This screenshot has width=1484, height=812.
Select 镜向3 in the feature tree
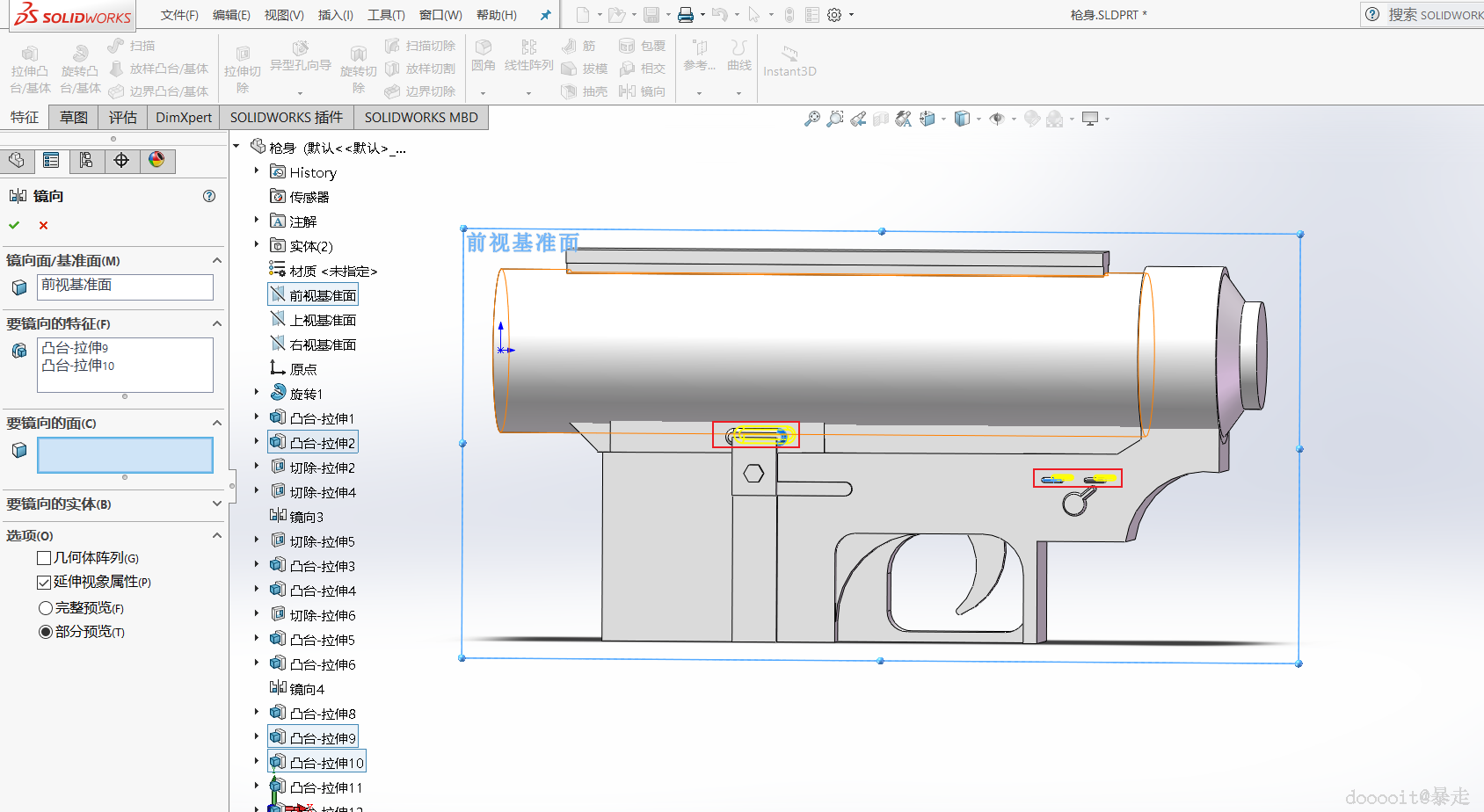click(x=306, y=517)
